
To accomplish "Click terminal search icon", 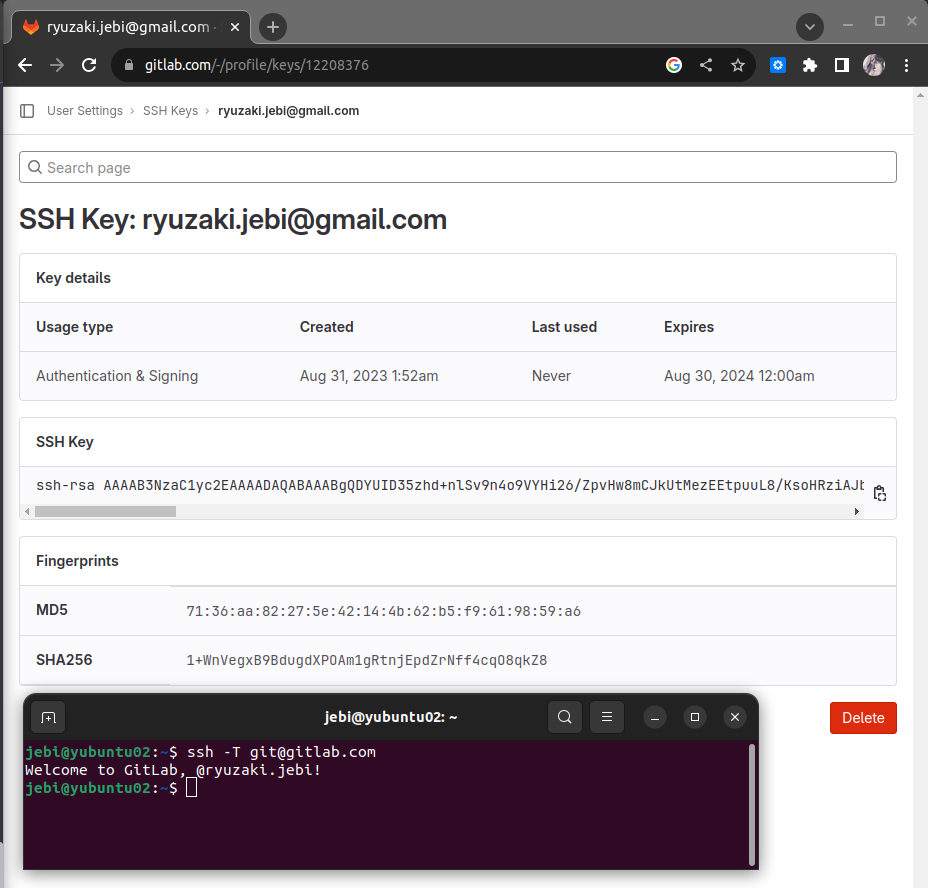I will [565, 718].
